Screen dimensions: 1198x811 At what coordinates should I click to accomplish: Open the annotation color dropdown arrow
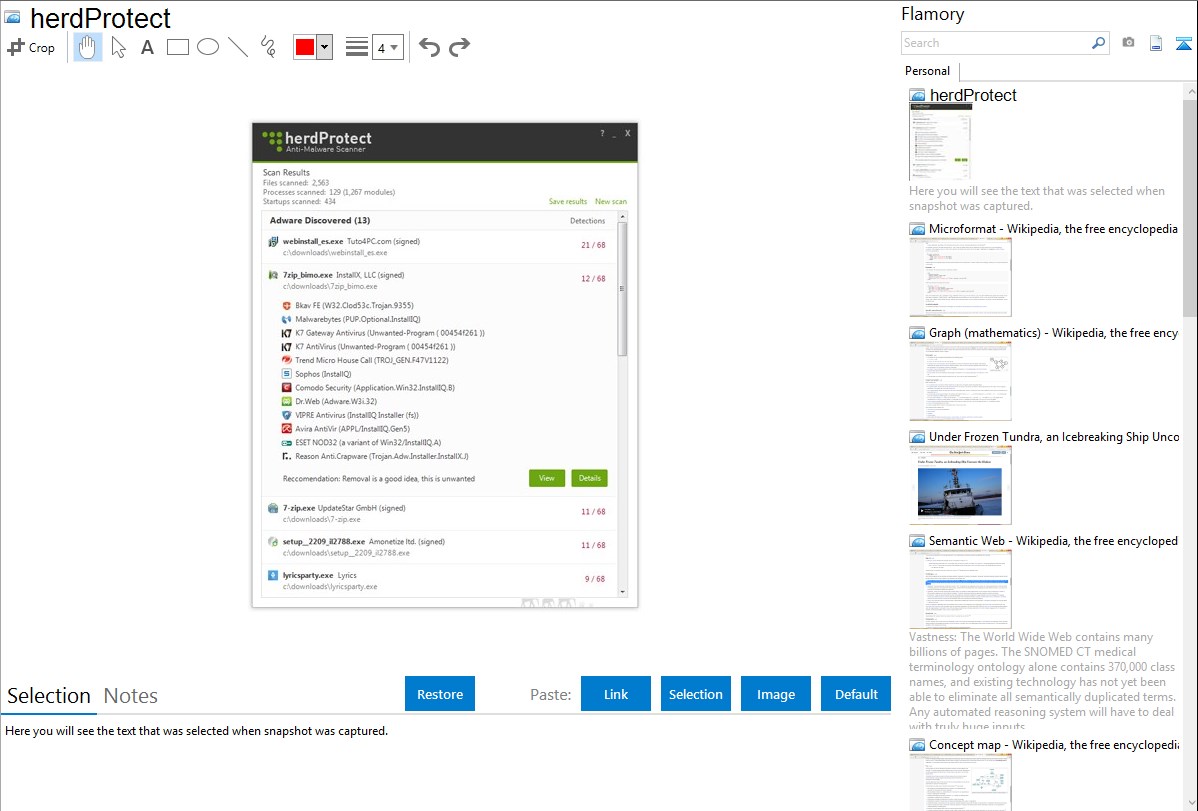click(325, 47)
